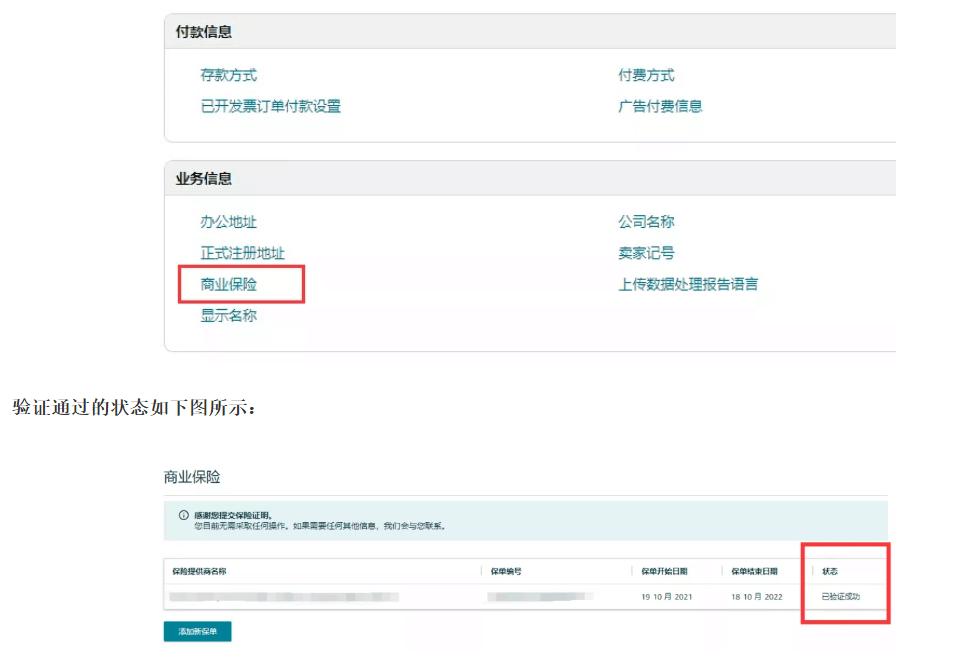This screenshot has height=652, width=961.
Task: Click the 保单编号 column header
Action: (x=506, y=571)
